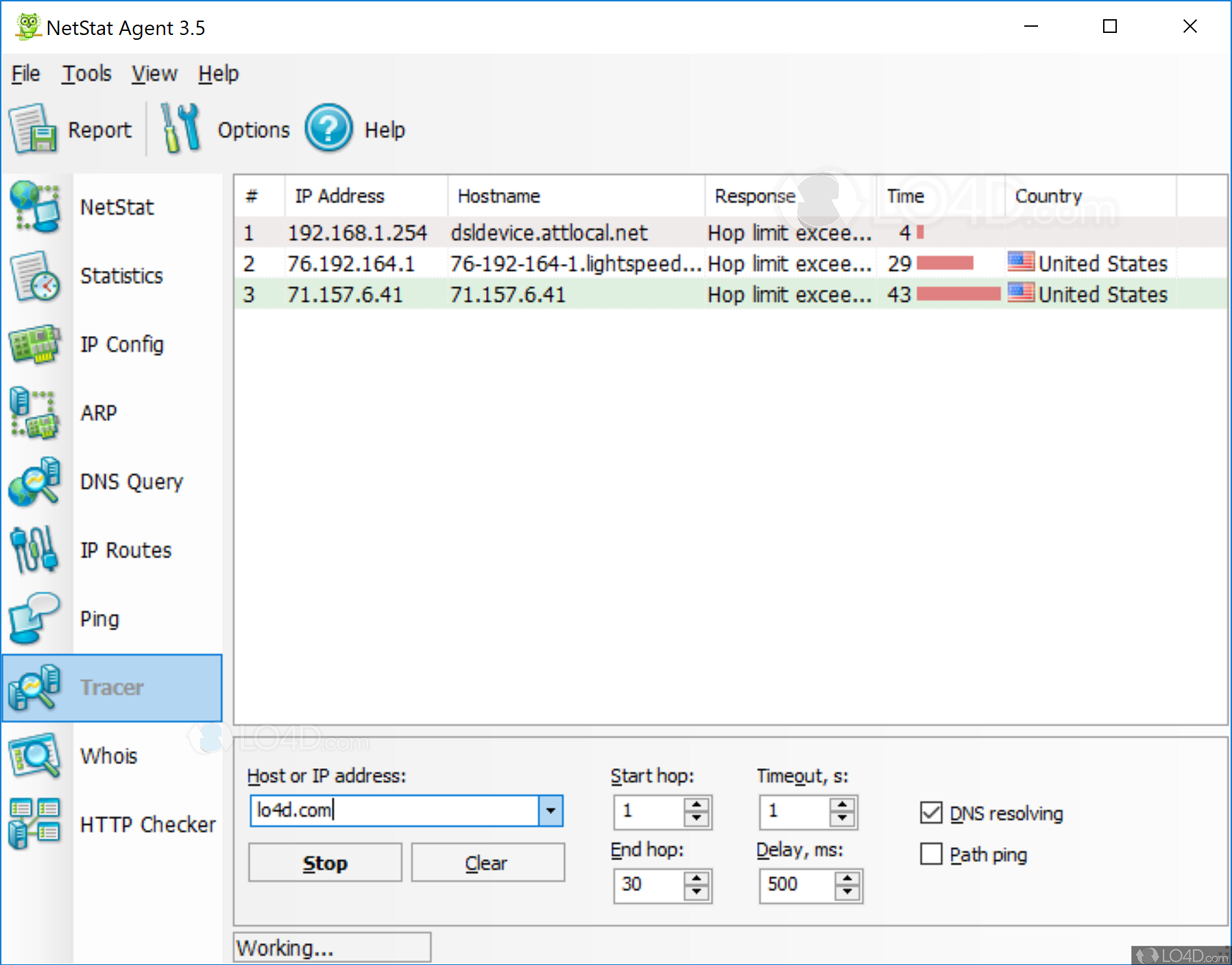
Task: Open the DNS Query tool
Action: (131, 481)
